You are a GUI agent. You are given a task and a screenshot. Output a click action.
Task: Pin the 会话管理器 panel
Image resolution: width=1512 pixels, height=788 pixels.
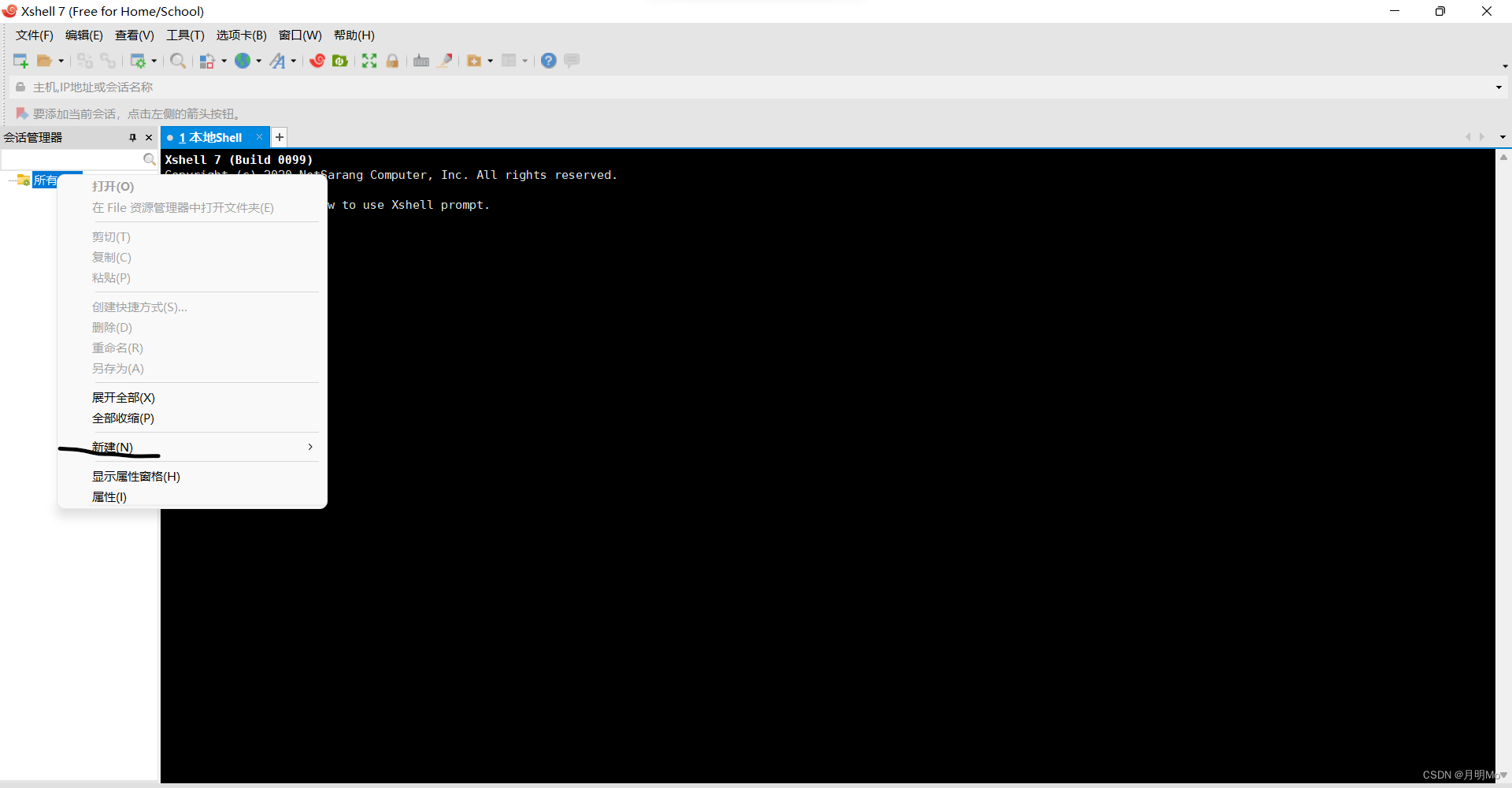[132, 137]
